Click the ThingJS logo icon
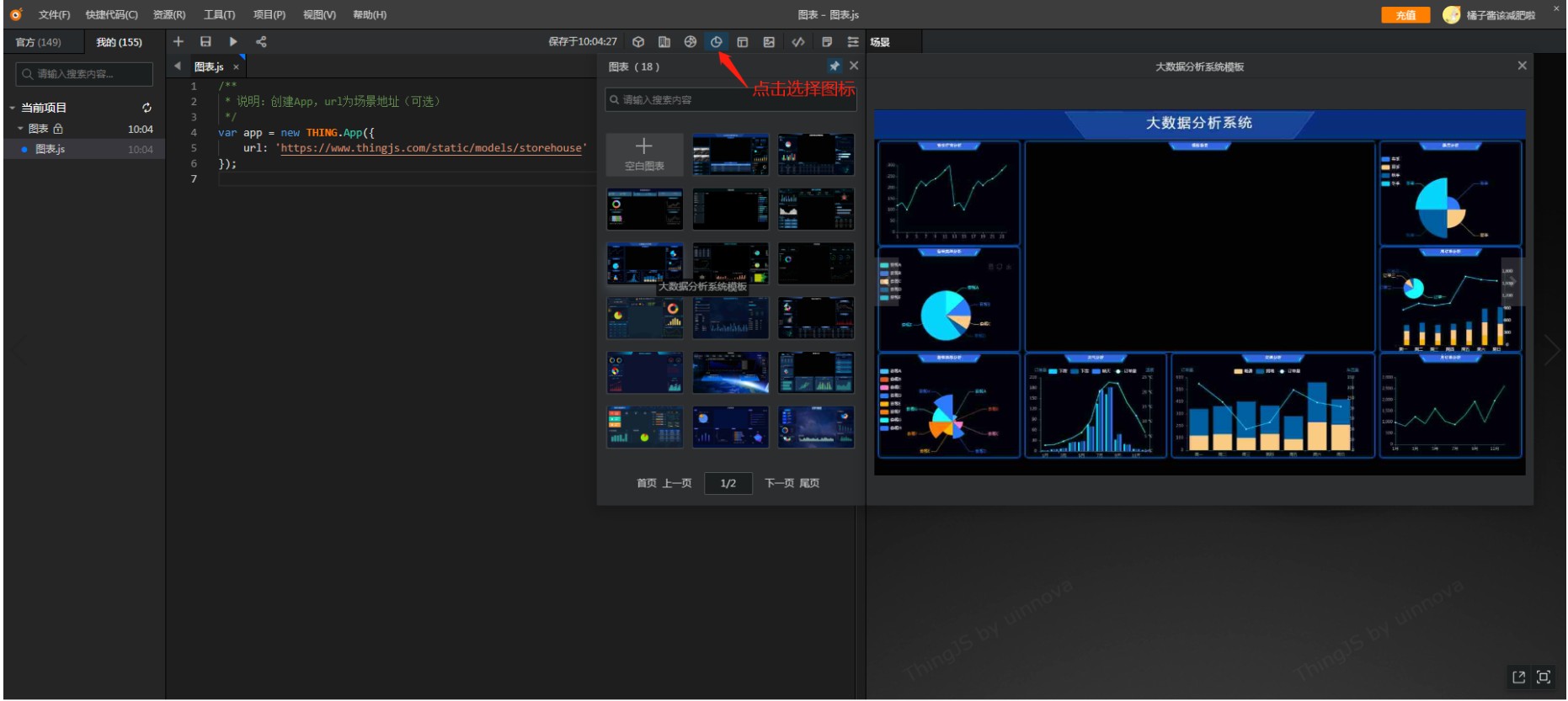The height and width of the screenshot is (701, 1568). pos(16,14)
